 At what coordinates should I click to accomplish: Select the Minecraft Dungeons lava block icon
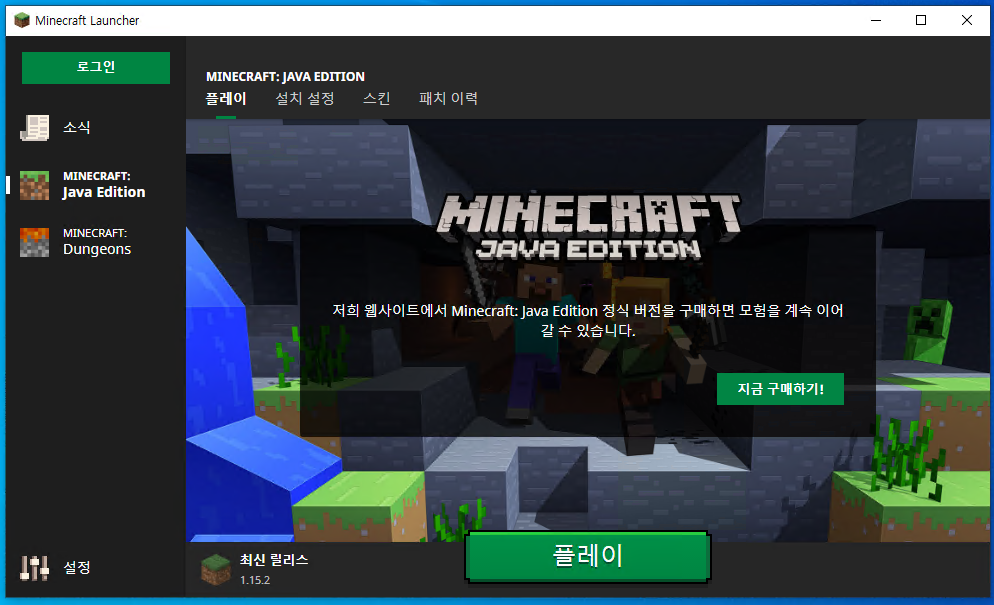(x=34, y=242)
